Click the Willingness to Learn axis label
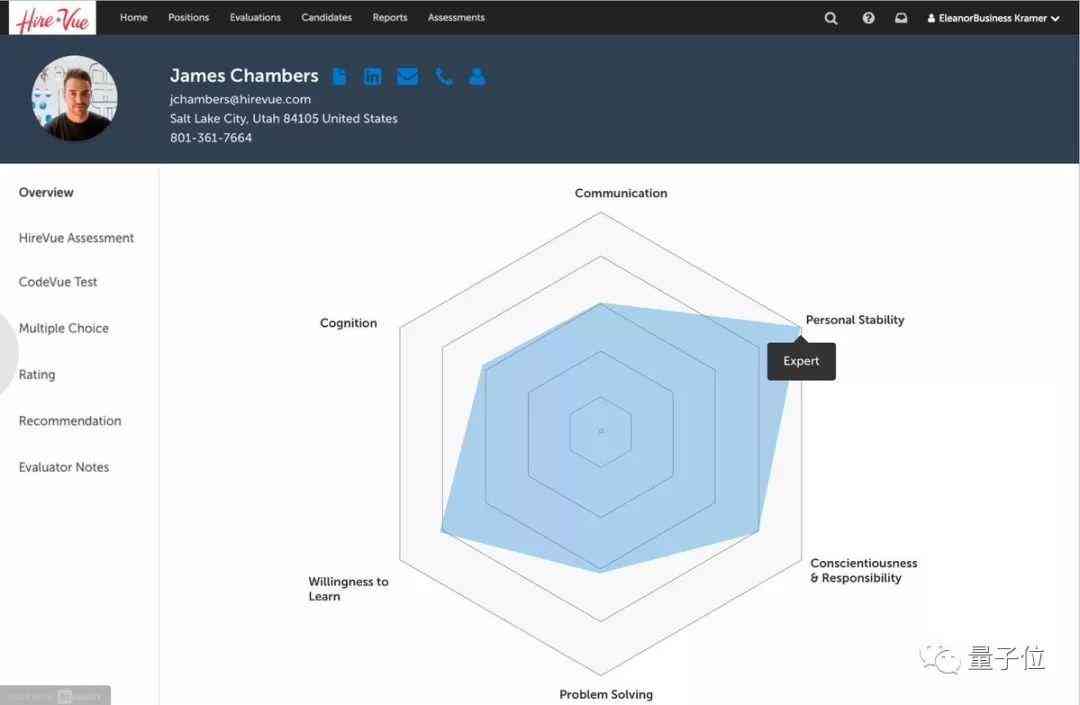This screenshot has height=705, width=1080. [x=349, y=589]
